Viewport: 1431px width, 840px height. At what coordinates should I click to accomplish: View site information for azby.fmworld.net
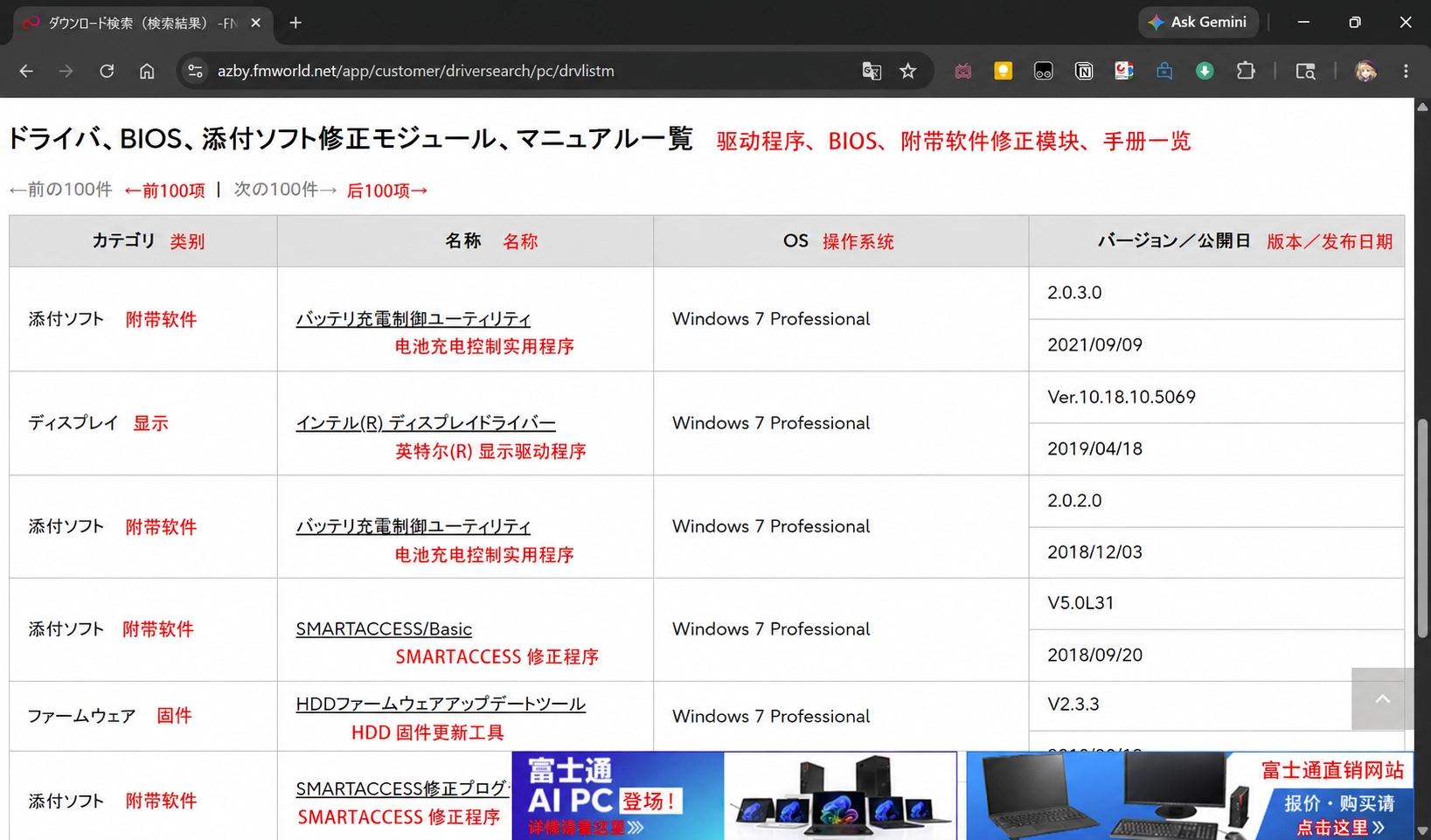click(196, 71)
